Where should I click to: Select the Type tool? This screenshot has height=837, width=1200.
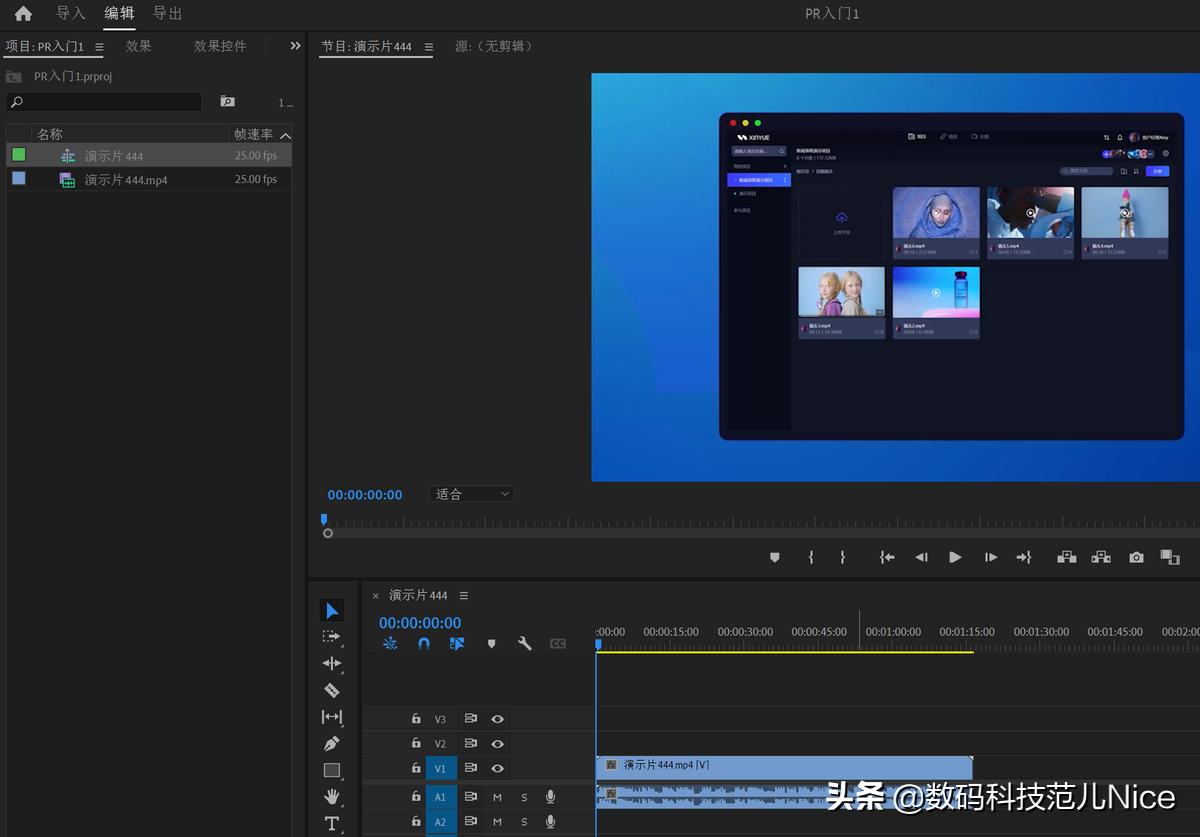point(332,822)
